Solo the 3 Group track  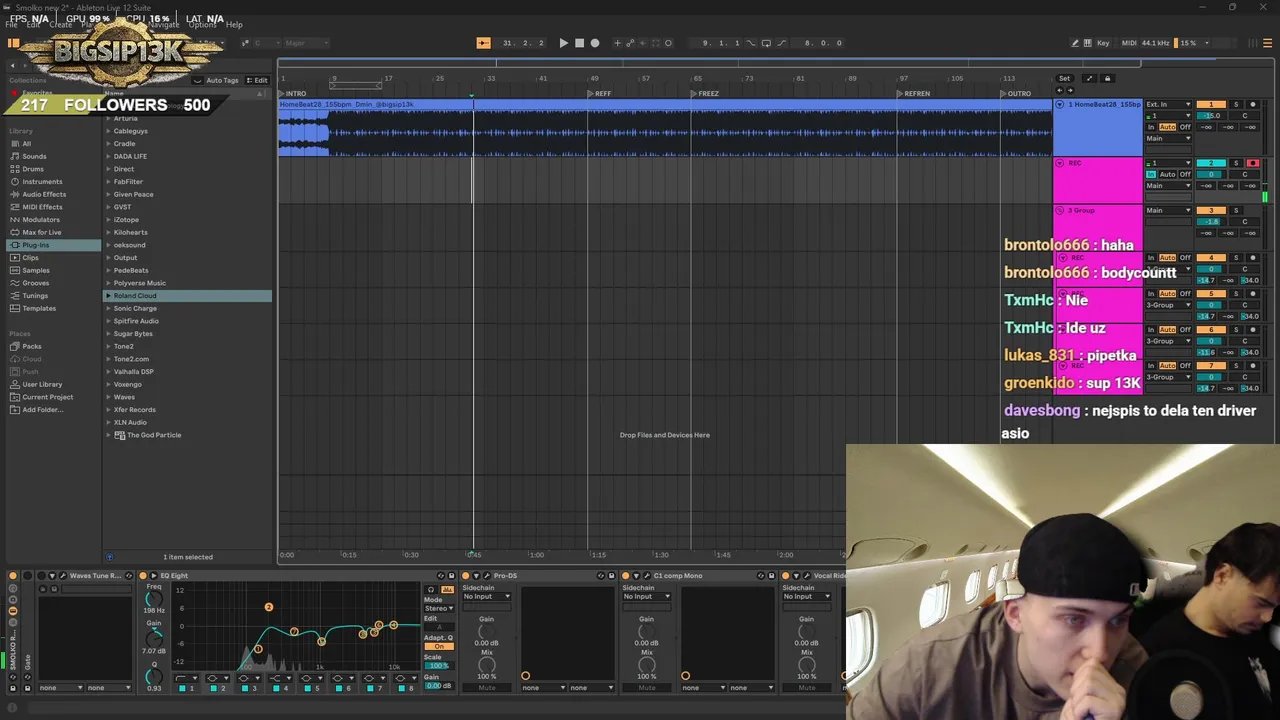coord(1236,211)
